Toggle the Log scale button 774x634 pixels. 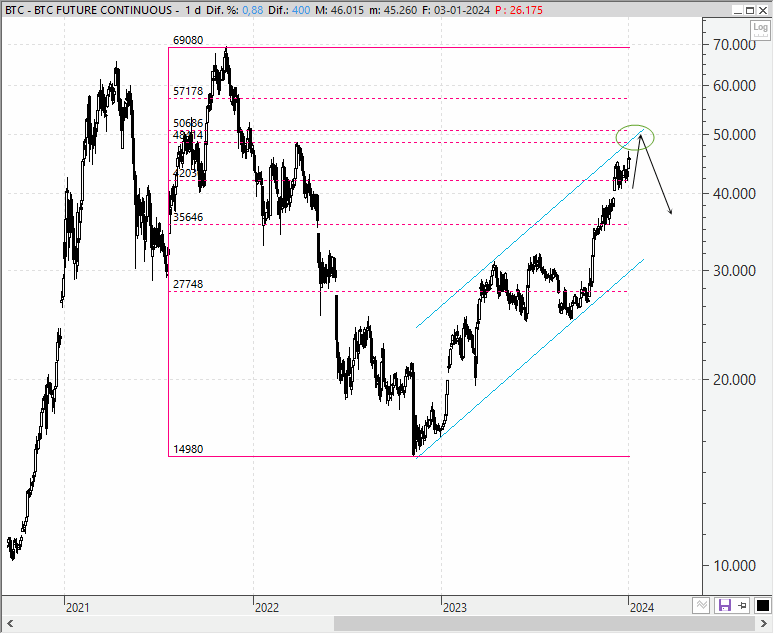point(760,29)
